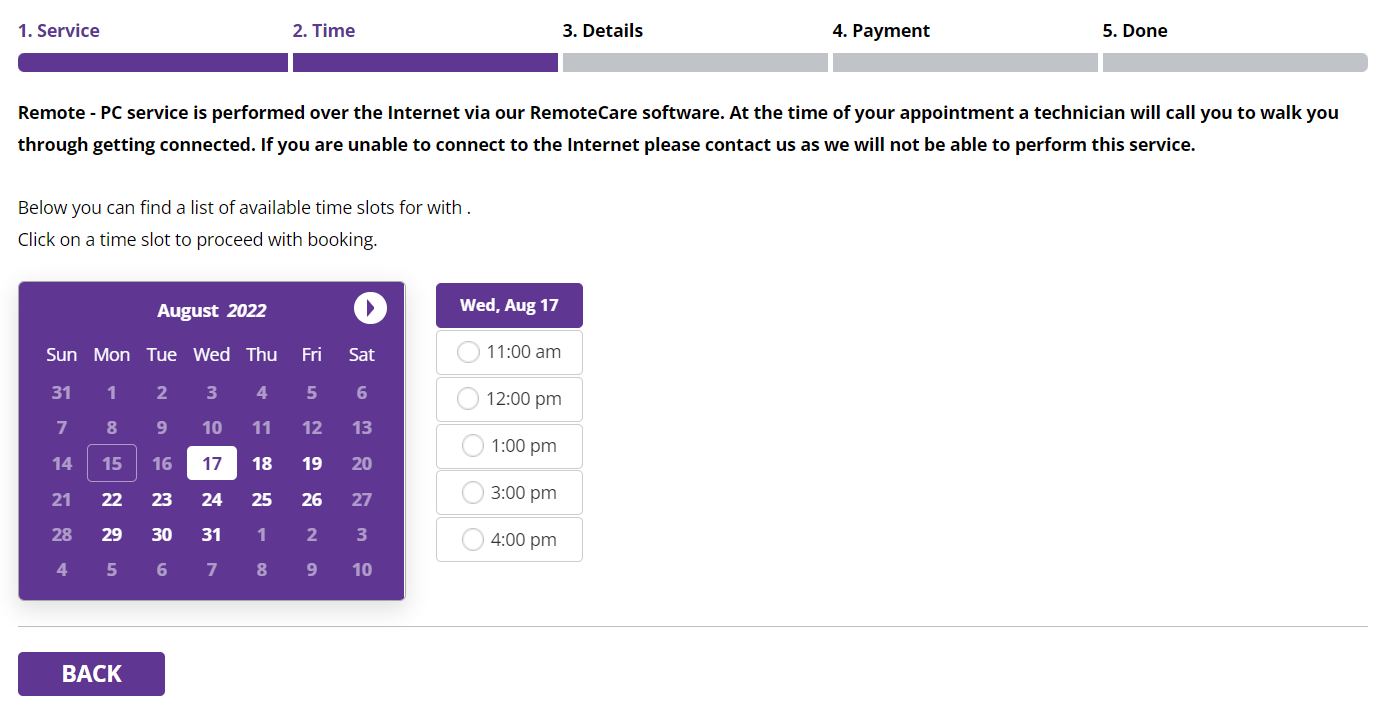
Task: Open the 1. Service step tab
Action: 59,31
